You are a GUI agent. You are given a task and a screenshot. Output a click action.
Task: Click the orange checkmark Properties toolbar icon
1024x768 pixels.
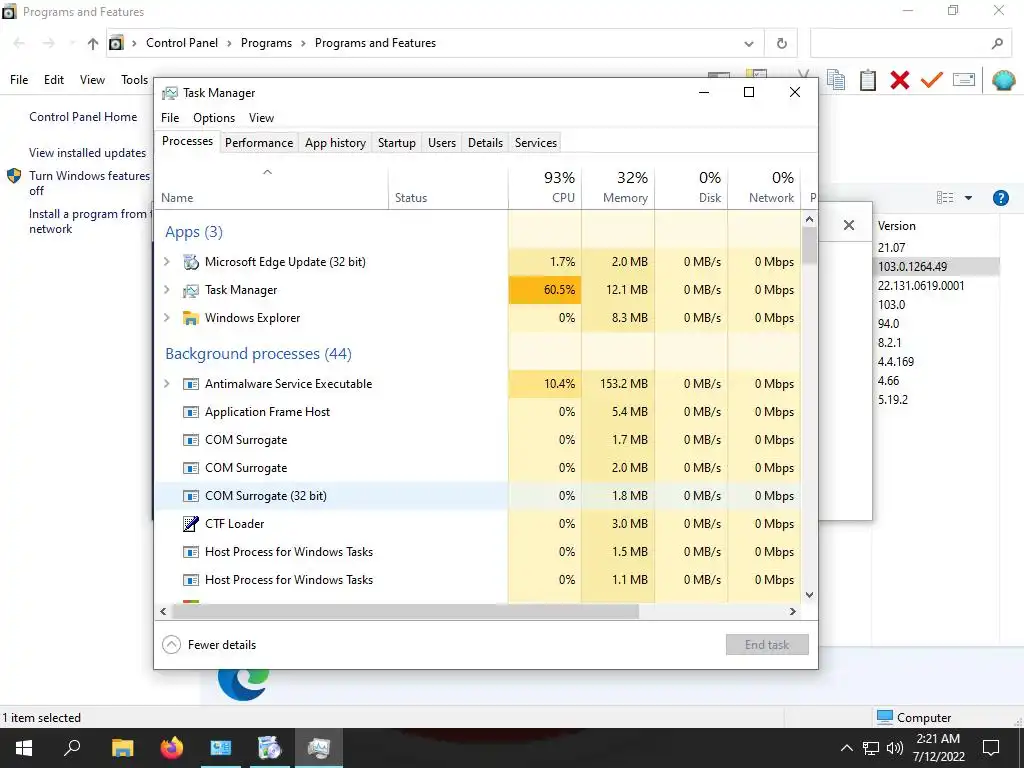pyautogui.click(x=932, y=80)
